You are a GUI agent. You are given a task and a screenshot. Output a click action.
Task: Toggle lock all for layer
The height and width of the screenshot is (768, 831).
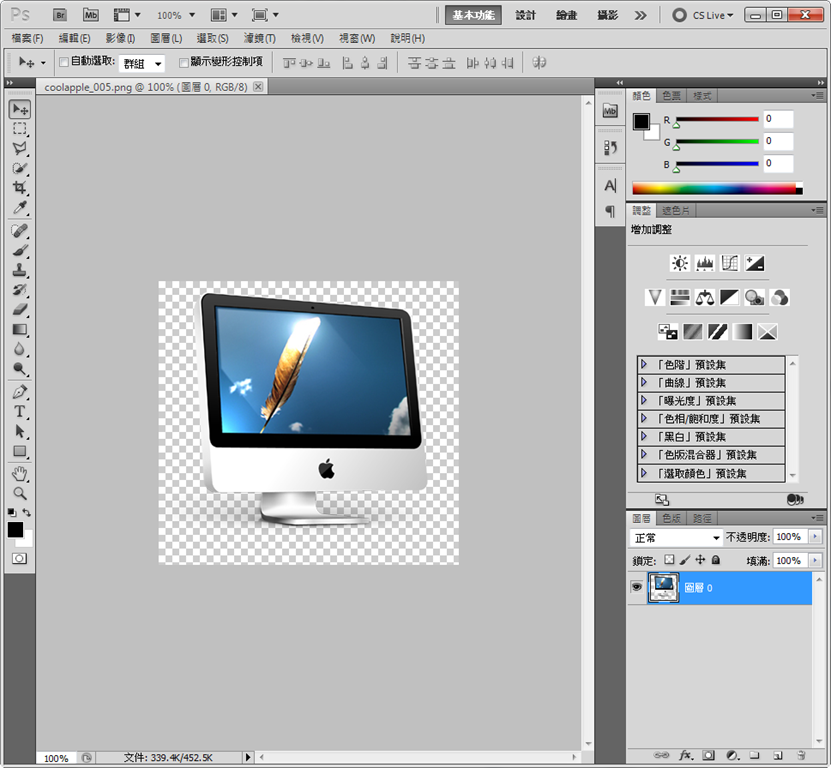[x=715, y=560]
